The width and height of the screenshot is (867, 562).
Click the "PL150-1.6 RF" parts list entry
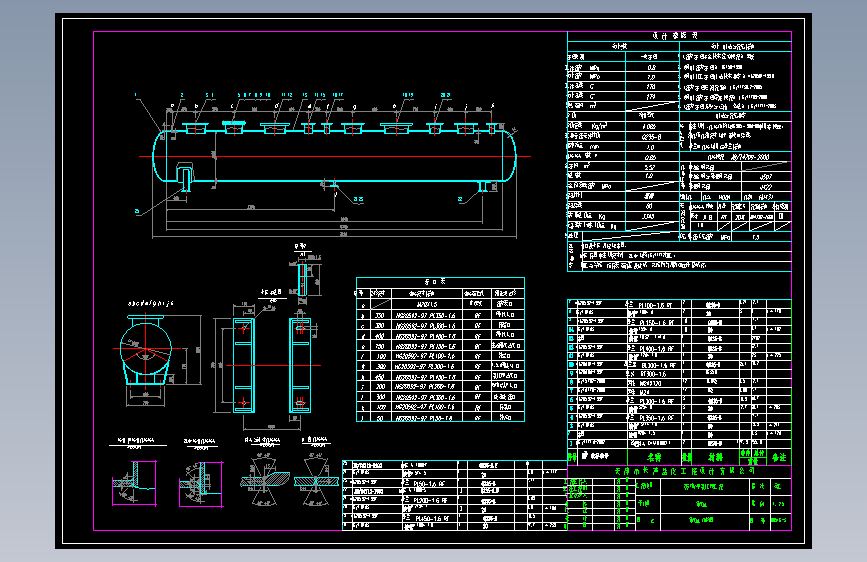tap(656, 322)
